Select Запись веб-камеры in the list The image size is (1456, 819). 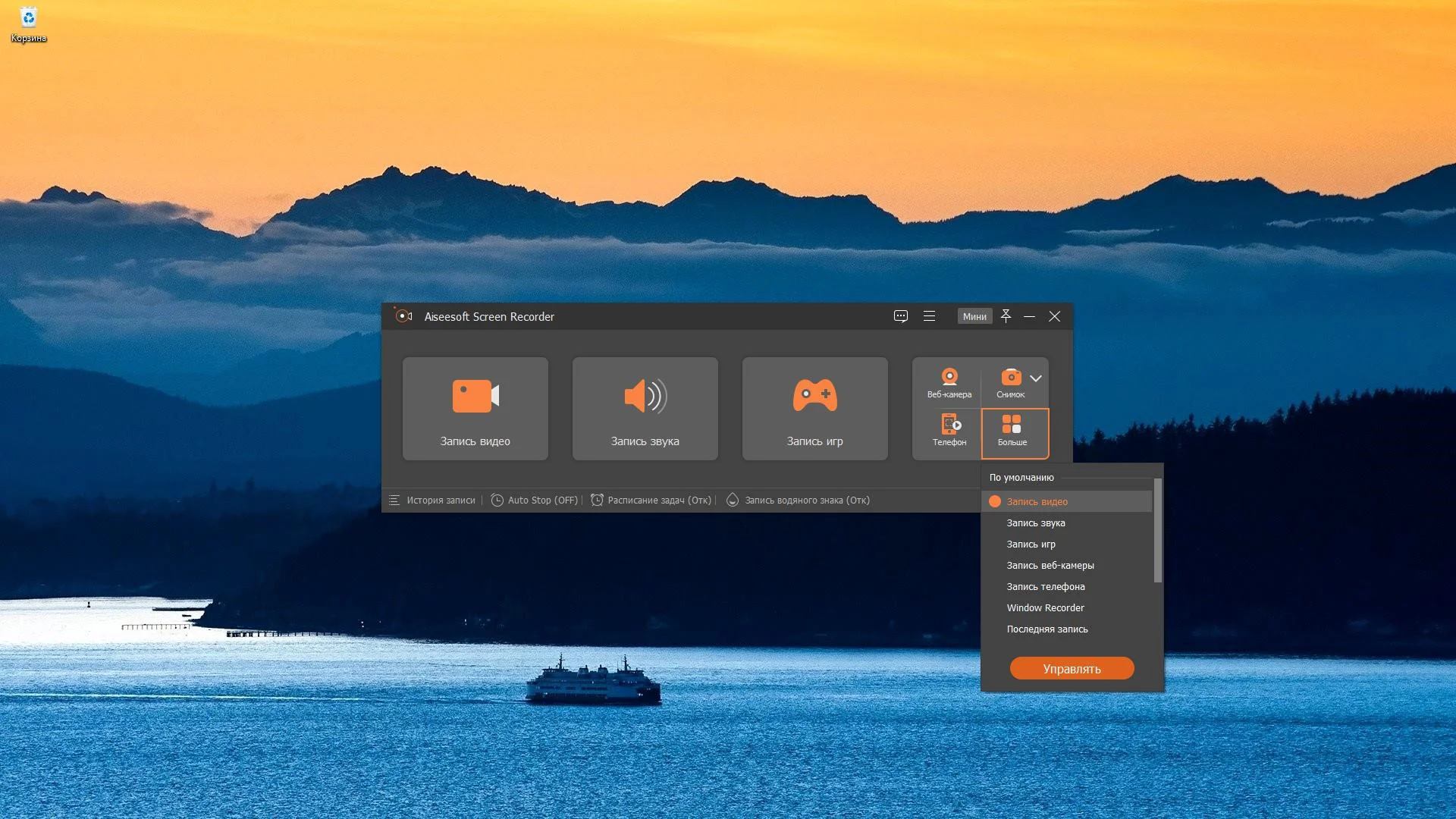pyautogui.click(x=1050, y=566)
